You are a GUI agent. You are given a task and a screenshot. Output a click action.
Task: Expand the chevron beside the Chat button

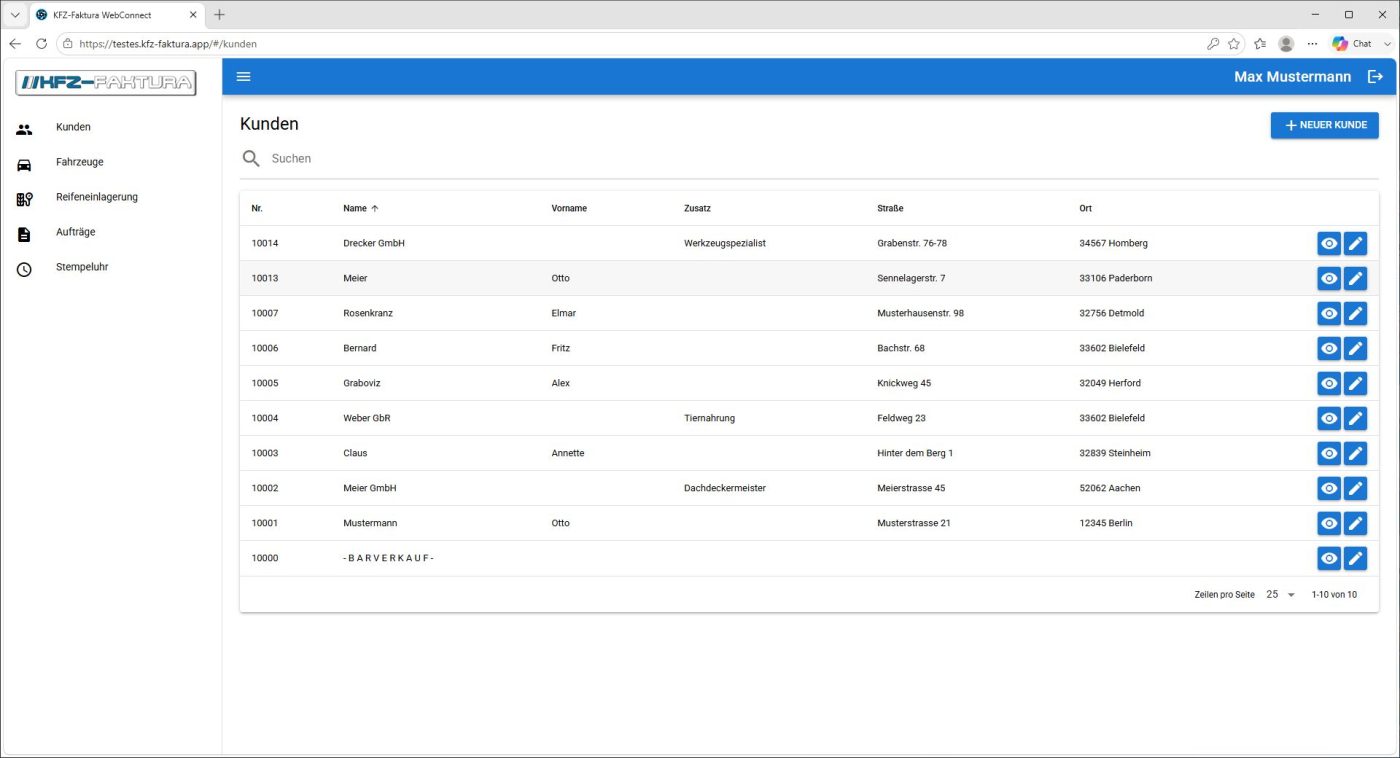pyautogui.click(x=1387, y=44)
